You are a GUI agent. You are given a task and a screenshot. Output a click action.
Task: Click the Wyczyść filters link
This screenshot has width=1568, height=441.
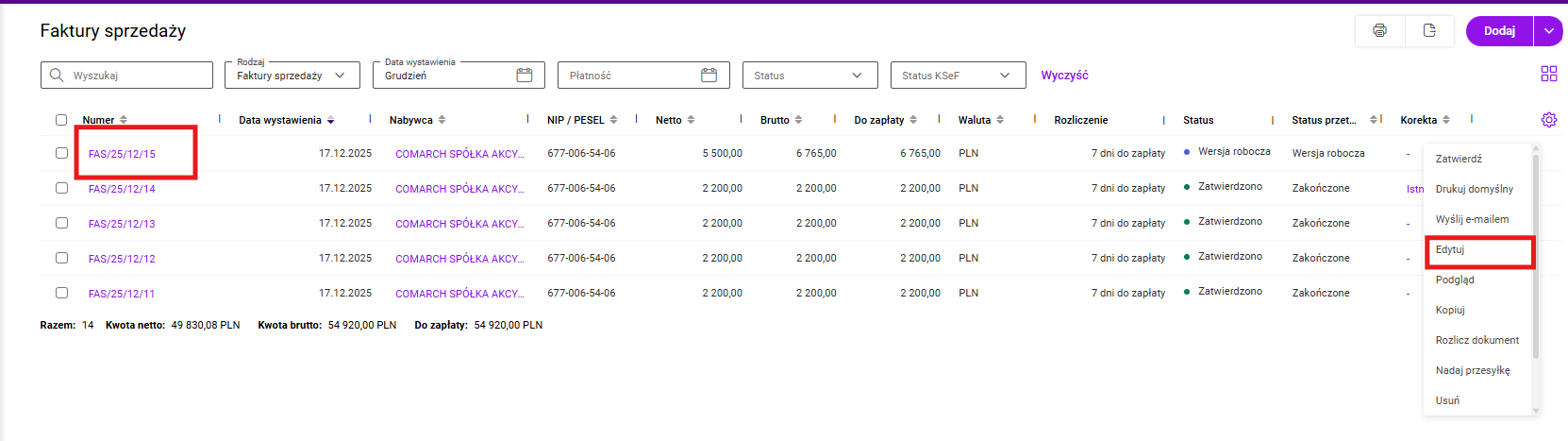coord(1064,76)
